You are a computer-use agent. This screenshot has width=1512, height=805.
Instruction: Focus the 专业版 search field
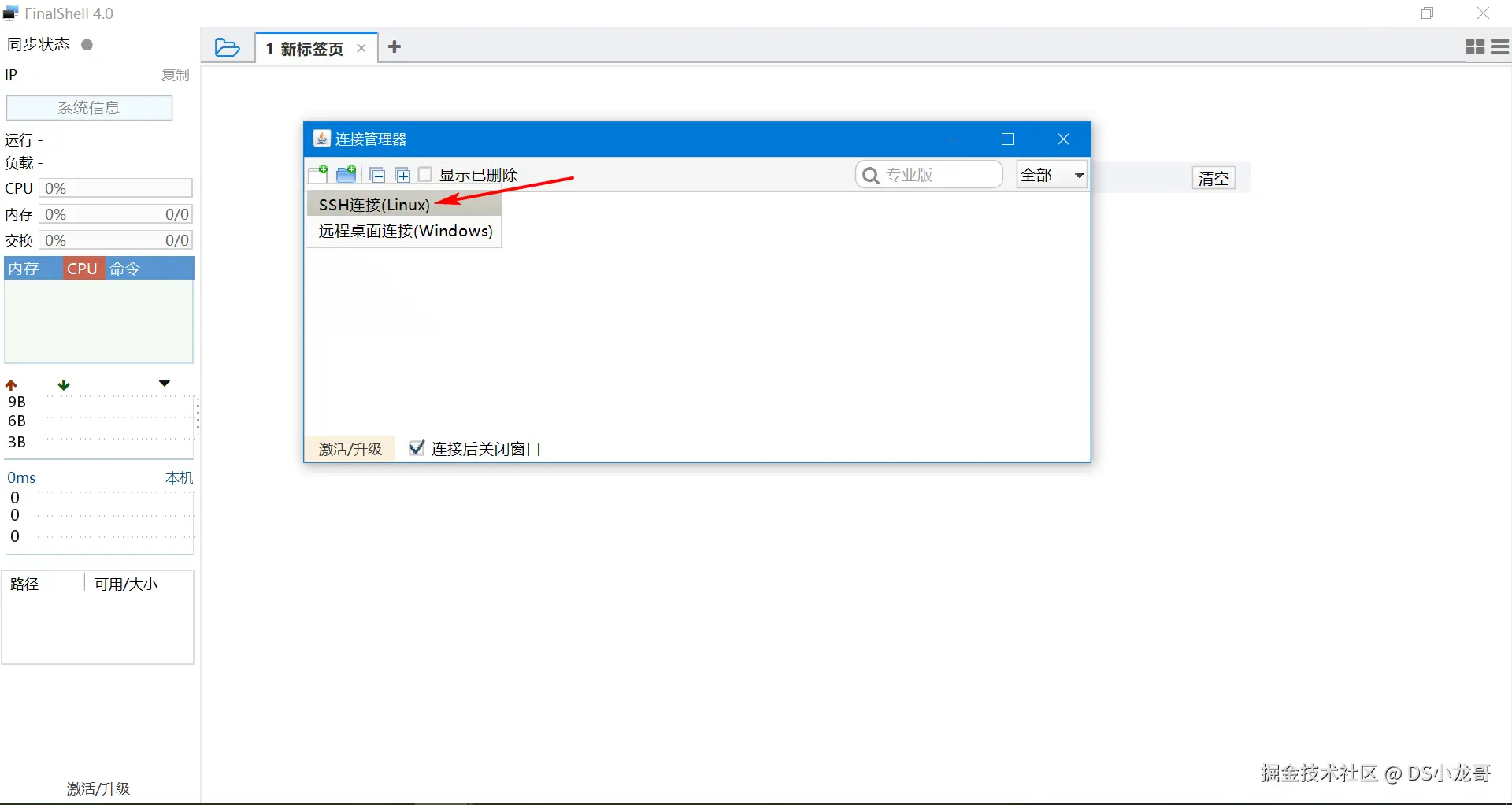click(x=929, y=175)
